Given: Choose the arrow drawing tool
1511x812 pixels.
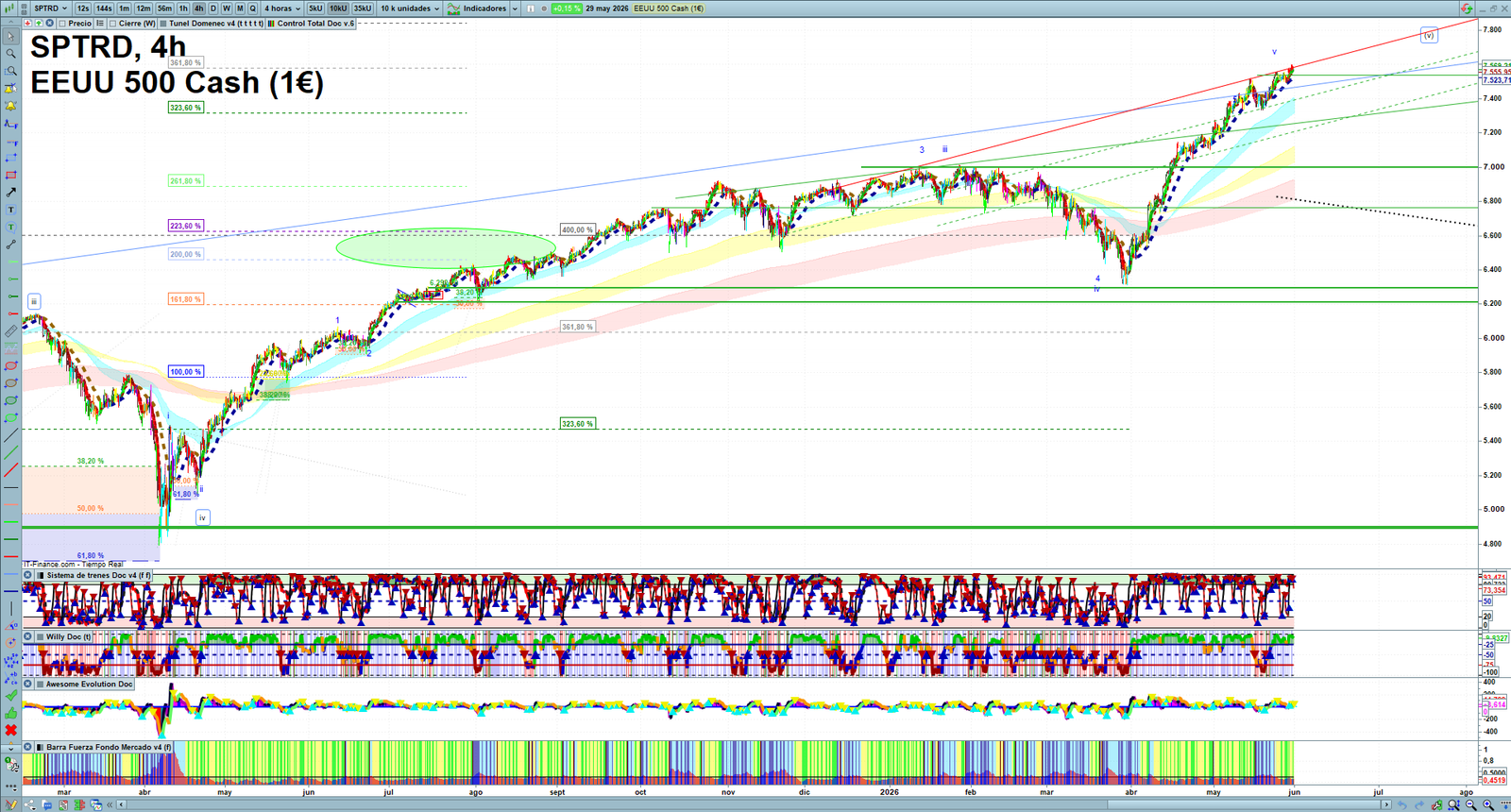Looking at the screenshot, I should (x=11, y=192).
